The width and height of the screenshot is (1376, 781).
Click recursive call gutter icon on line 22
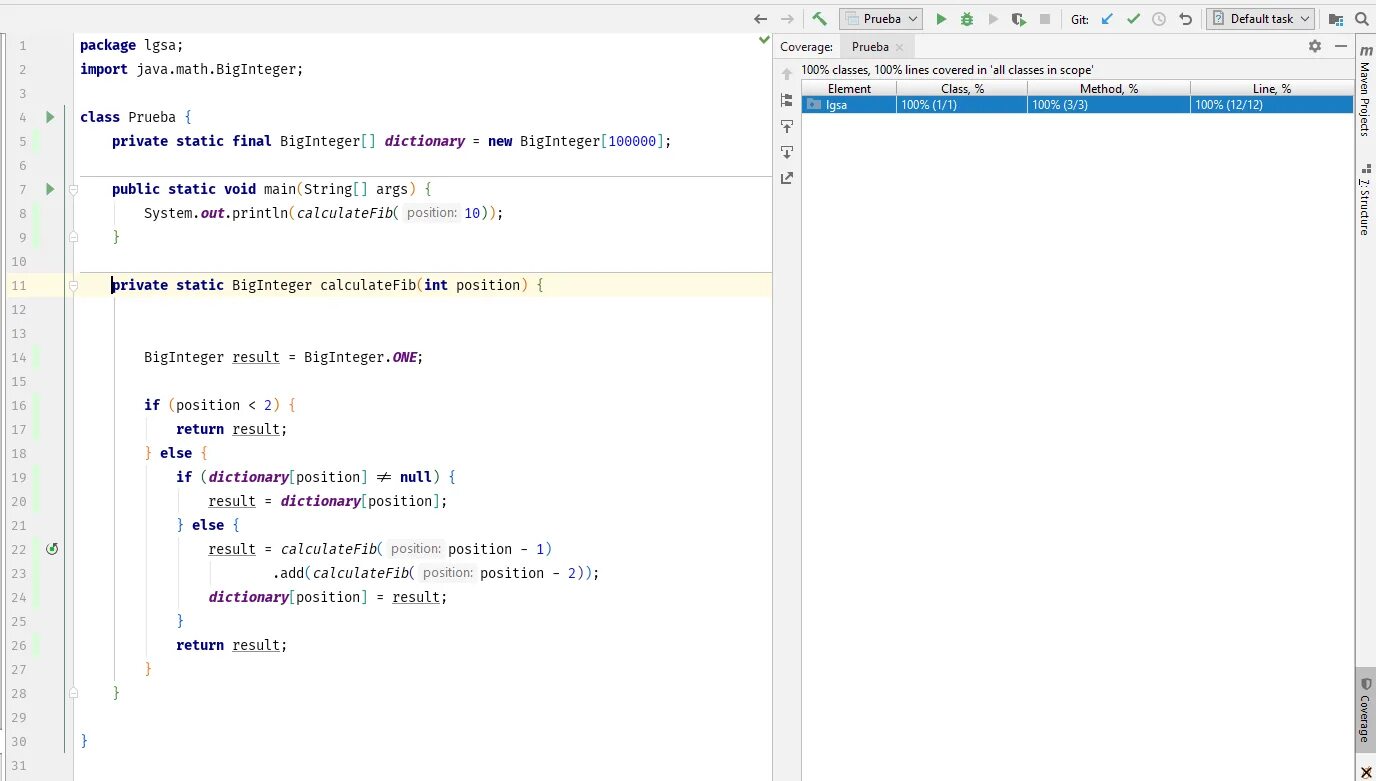[x=52, y=549]
